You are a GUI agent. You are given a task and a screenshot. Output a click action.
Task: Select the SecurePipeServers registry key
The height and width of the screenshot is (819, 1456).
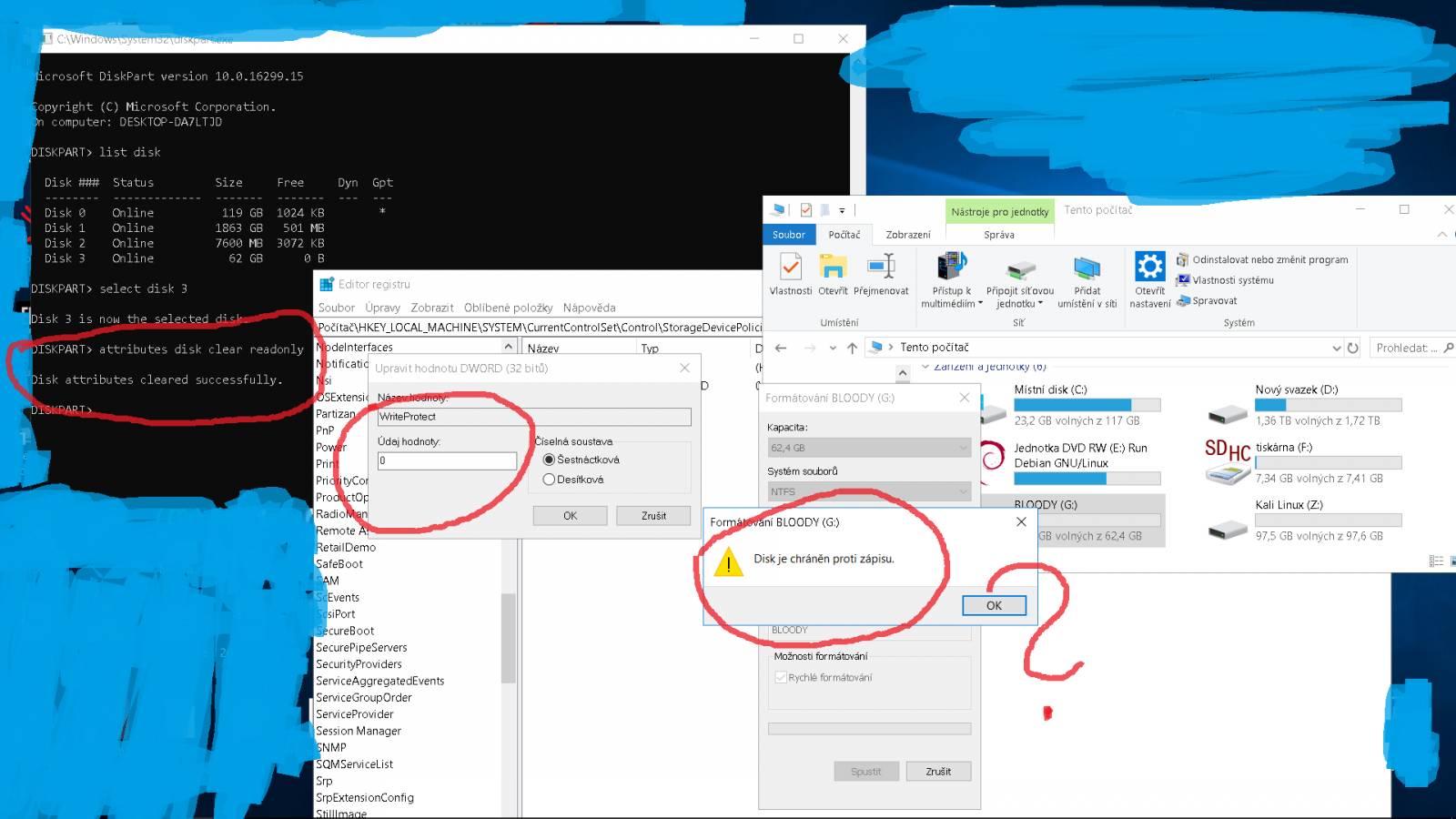click(x=361, y=648)
